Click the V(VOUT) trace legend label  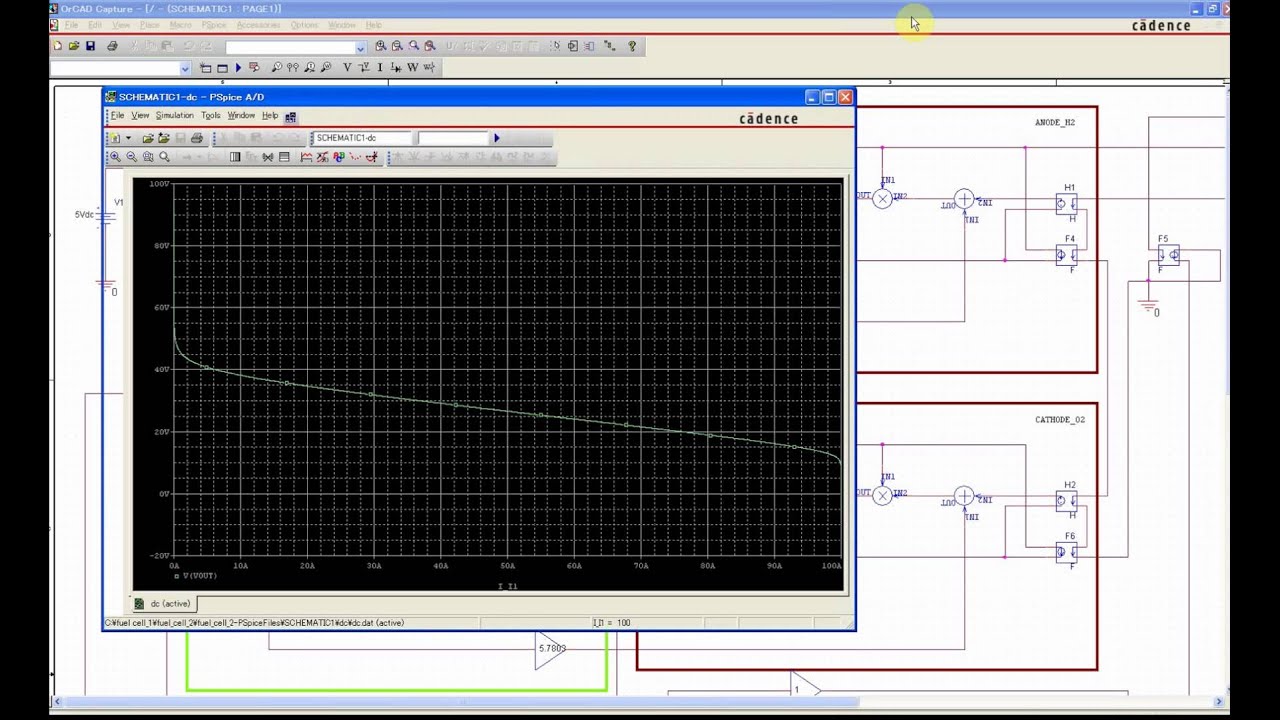[200, 576]
